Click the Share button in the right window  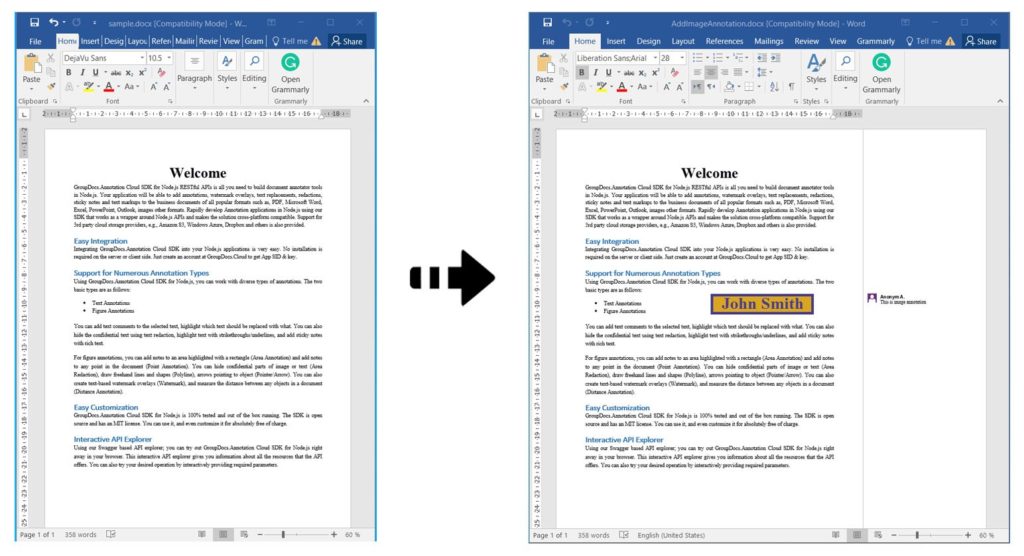pos(980,41)
